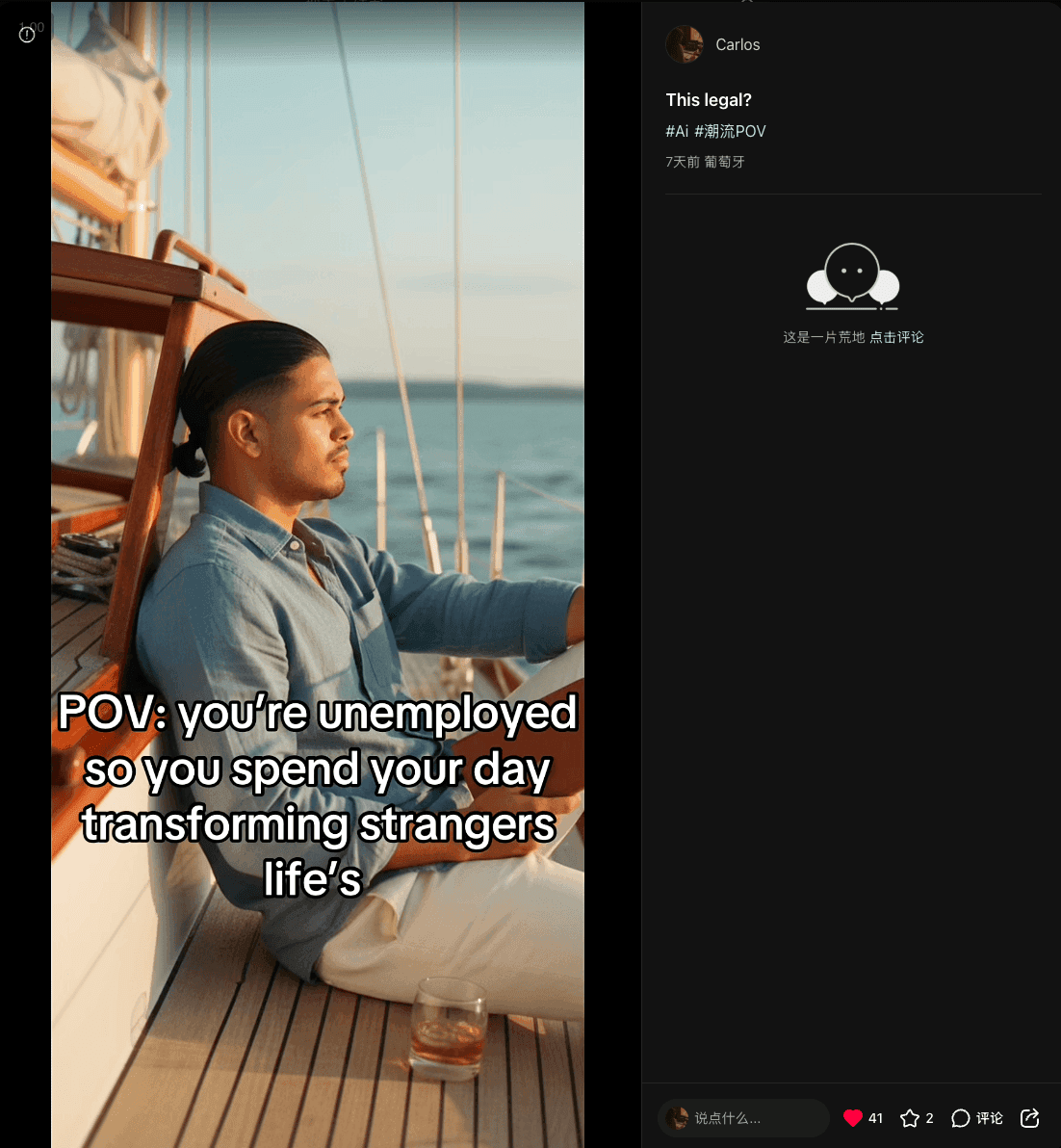Viewport: 1061px width, 1148px height.
Task: Unlike the video showing 41 likes
Action: [853, 1117]
